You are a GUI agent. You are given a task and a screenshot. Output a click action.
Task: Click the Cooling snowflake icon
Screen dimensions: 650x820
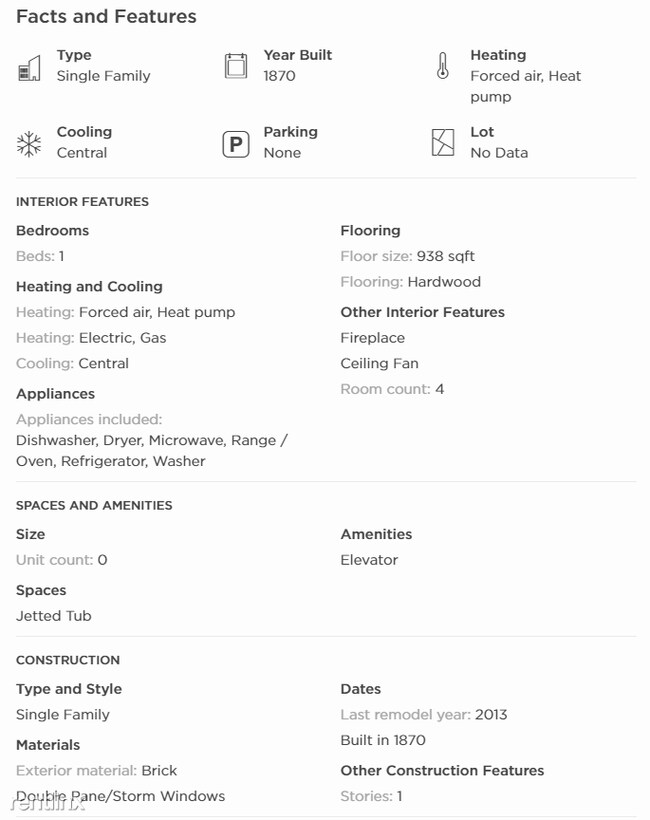coord(29,144)
